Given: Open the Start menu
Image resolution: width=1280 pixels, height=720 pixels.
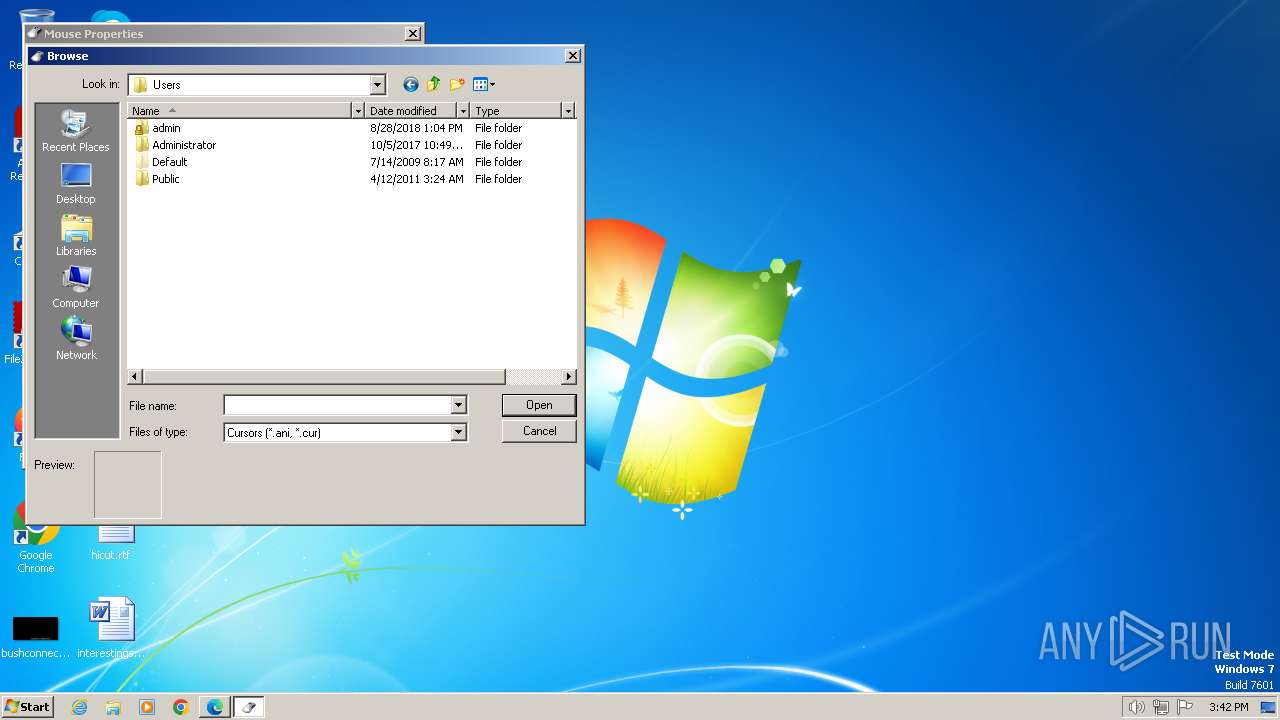Looking at the screenshot, I should click(x=27, y=707).
